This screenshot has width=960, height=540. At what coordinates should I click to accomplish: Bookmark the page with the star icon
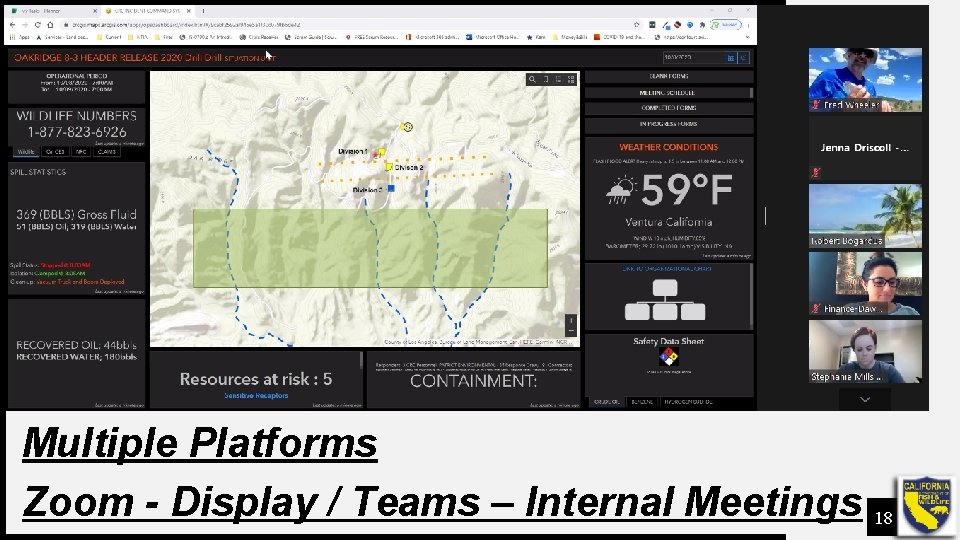[x=637, y=25]
